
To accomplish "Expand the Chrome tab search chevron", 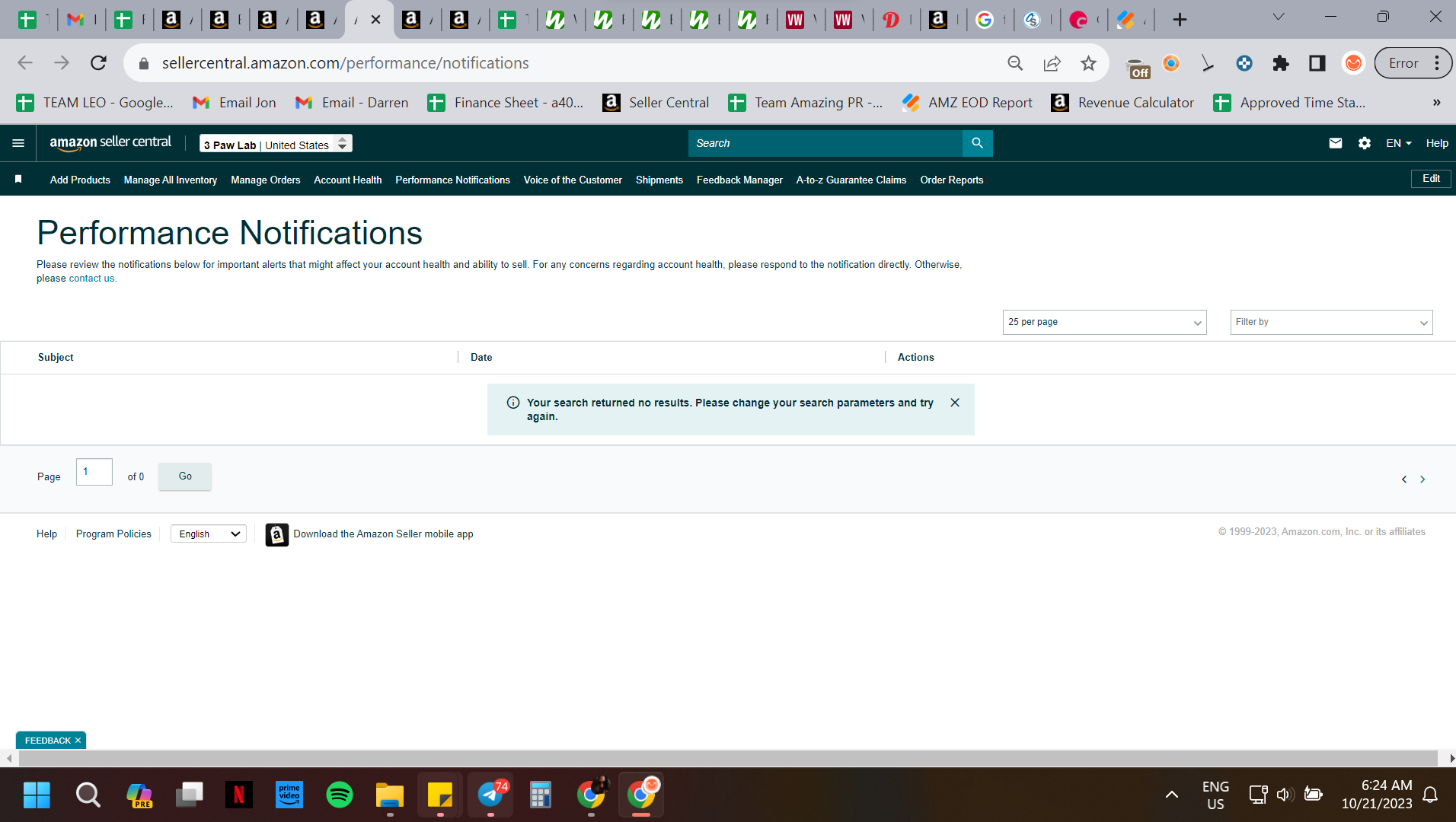I will [1279, 17].
